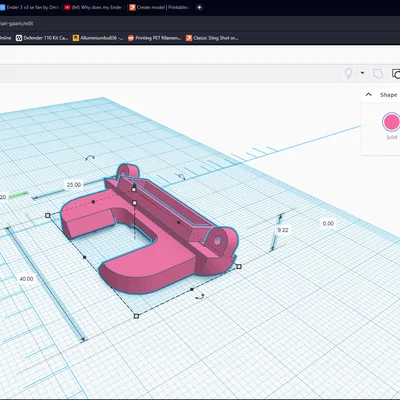Switch to the Why does my Ender YouTube tab
The width and height of the screenshot is (400, 400).
[x=94, y=7]
